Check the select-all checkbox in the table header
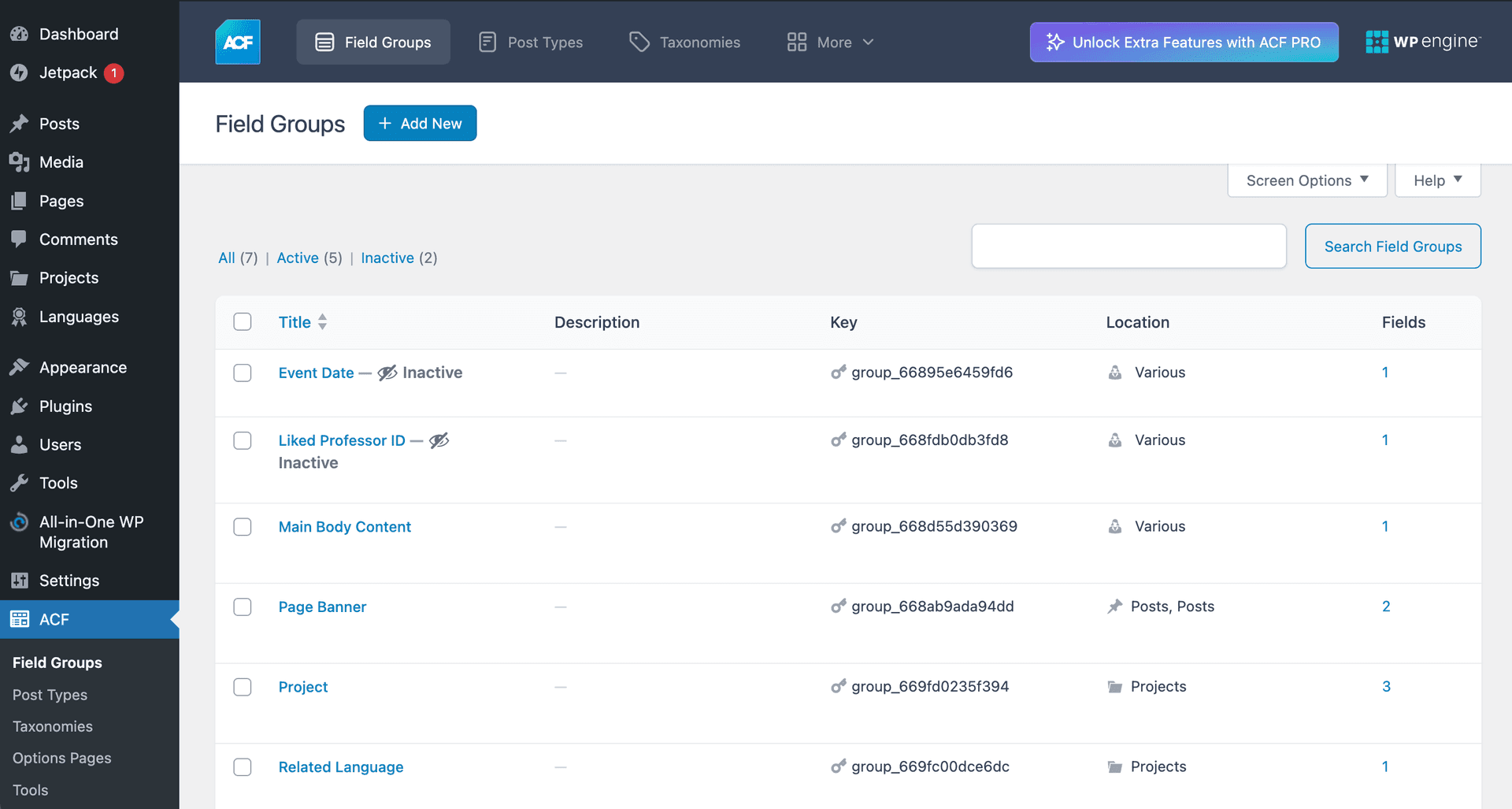 243,321
